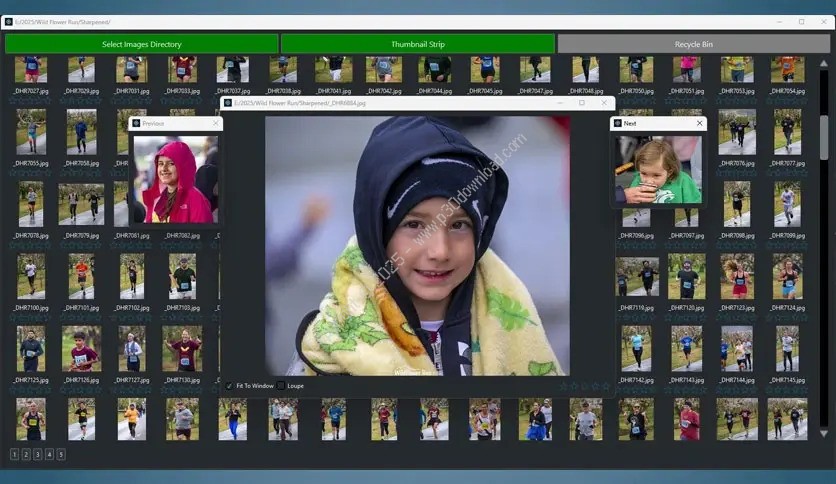The width and height of the screenshot is (836, 484).
Task: Close the Next preview panel
Action: 699,123
